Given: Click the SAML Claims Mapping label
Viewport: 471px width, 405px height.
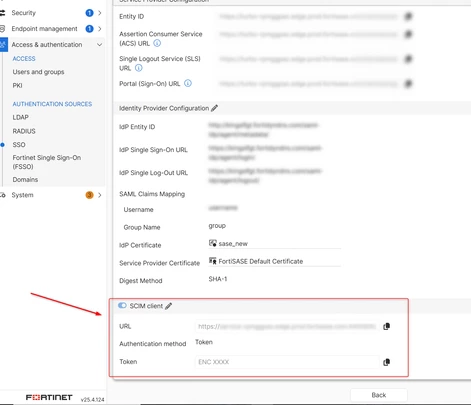Looking at the screenshot, I should coord(152,194).
